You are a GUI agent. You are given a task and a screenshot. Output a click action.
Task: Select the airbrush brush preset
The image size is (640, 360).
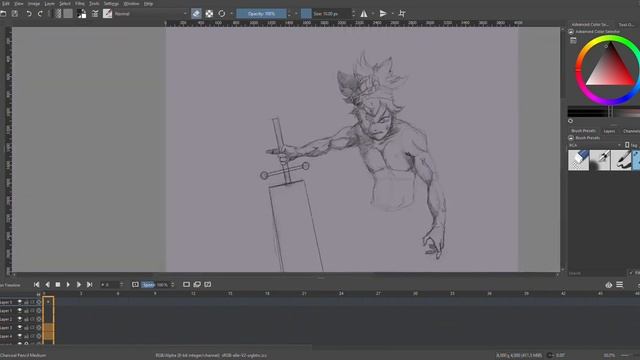coord(600,160)
